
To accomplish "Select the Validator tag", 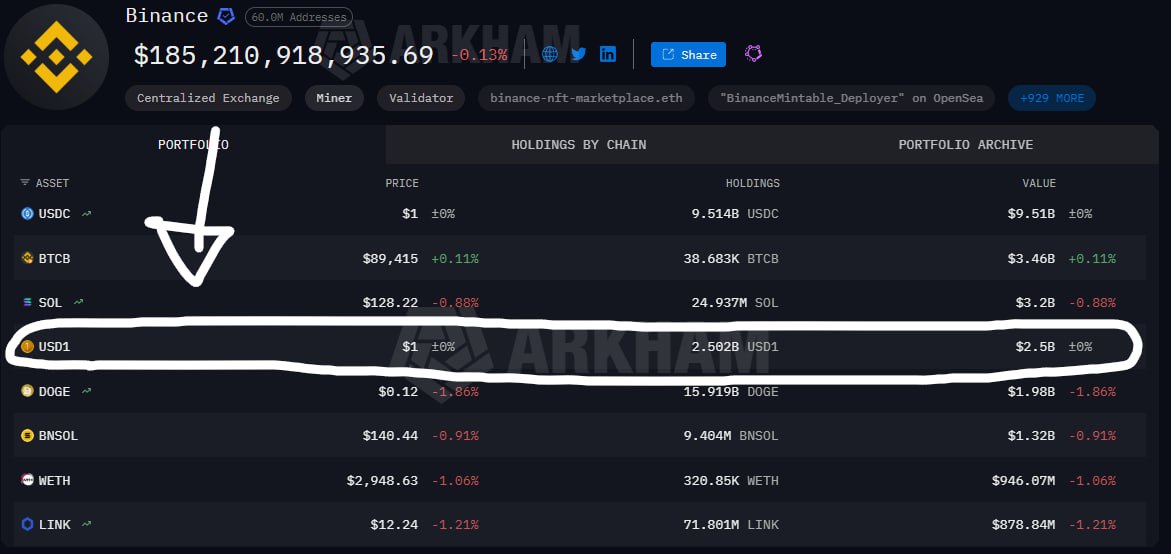I will click(421, 98).
